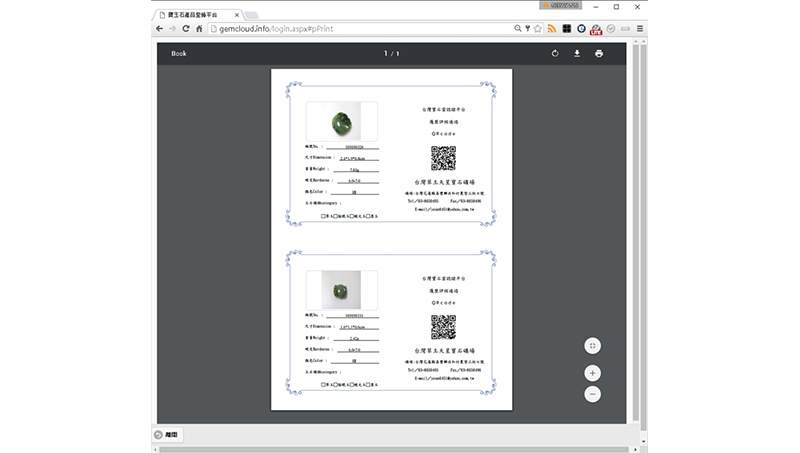The width and height of the screenshot is (800, 453).
Task: Bookmark this page with the star icon
Action: pyautogui.click(x=538, y=29)
